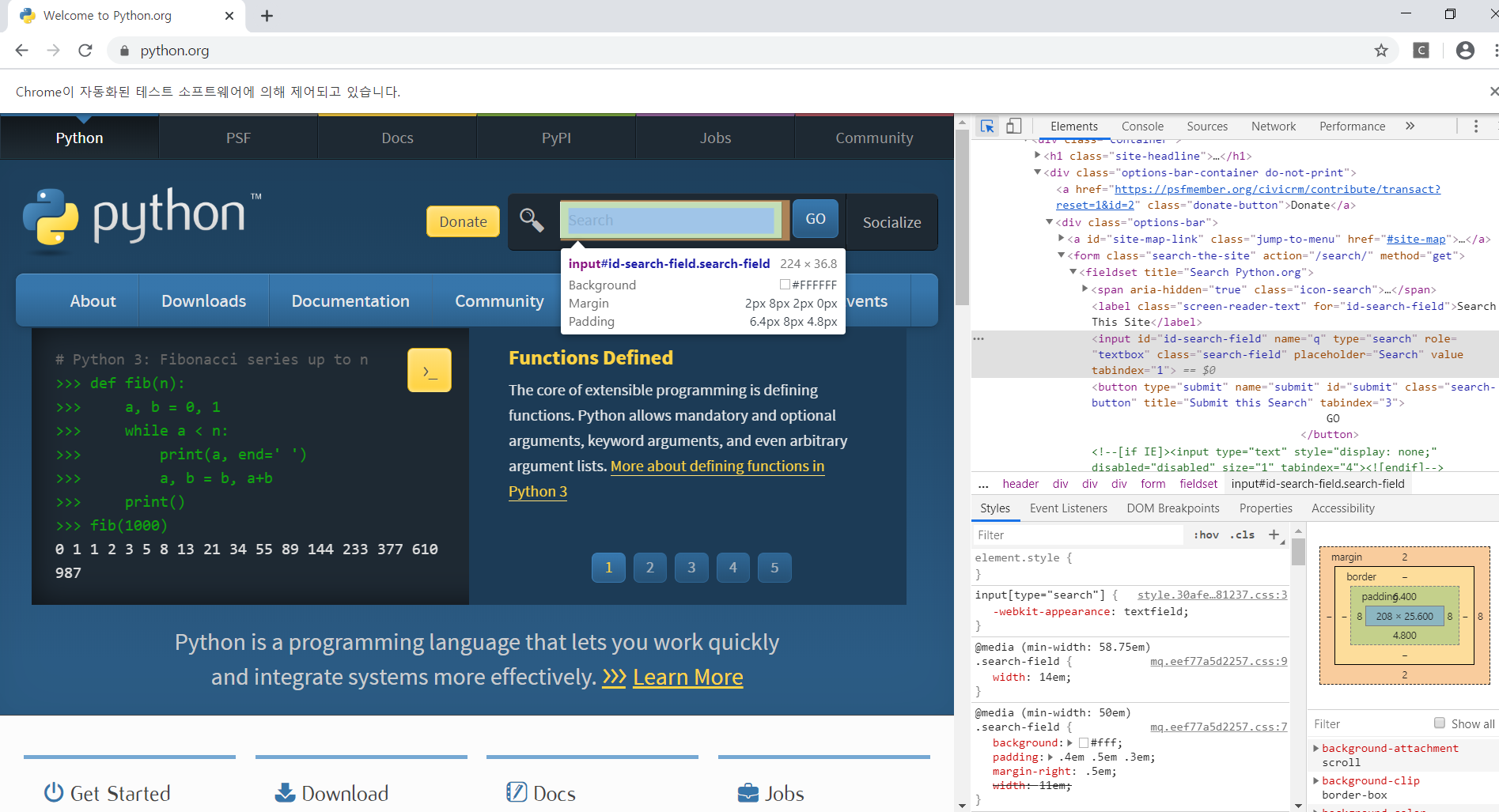Click into the site Search input field
Viewport: 1499px width, 812px height.
tap(671, 221)
